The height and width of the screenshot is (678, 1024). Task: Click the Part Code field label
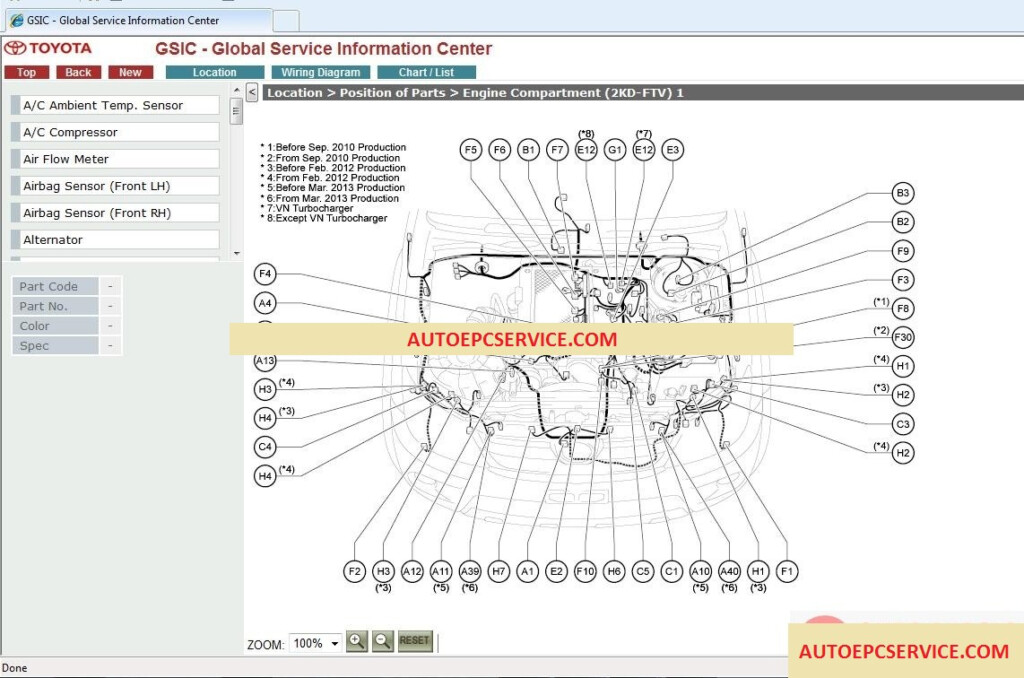(x=56, y=286)
